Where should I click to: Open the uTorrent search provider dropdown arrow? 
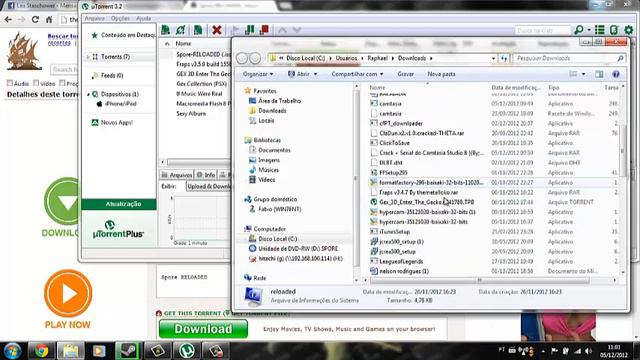tap(589, 30)
